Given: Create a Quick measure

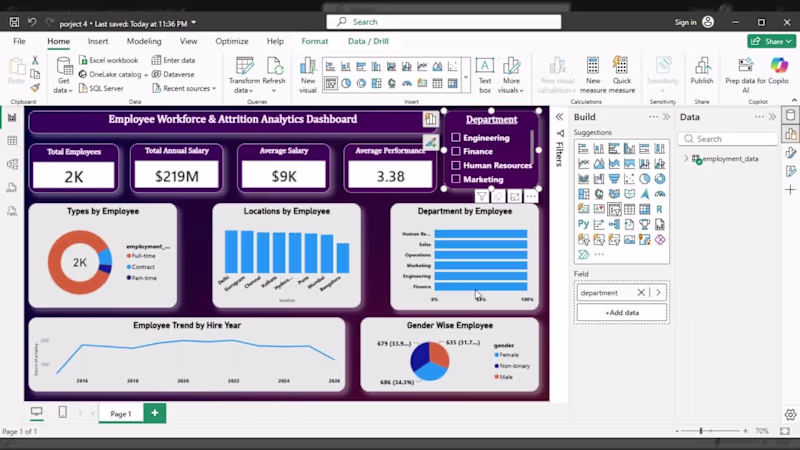Looking at the screenshot, I should pyautogui.click(x=621, y=75).
